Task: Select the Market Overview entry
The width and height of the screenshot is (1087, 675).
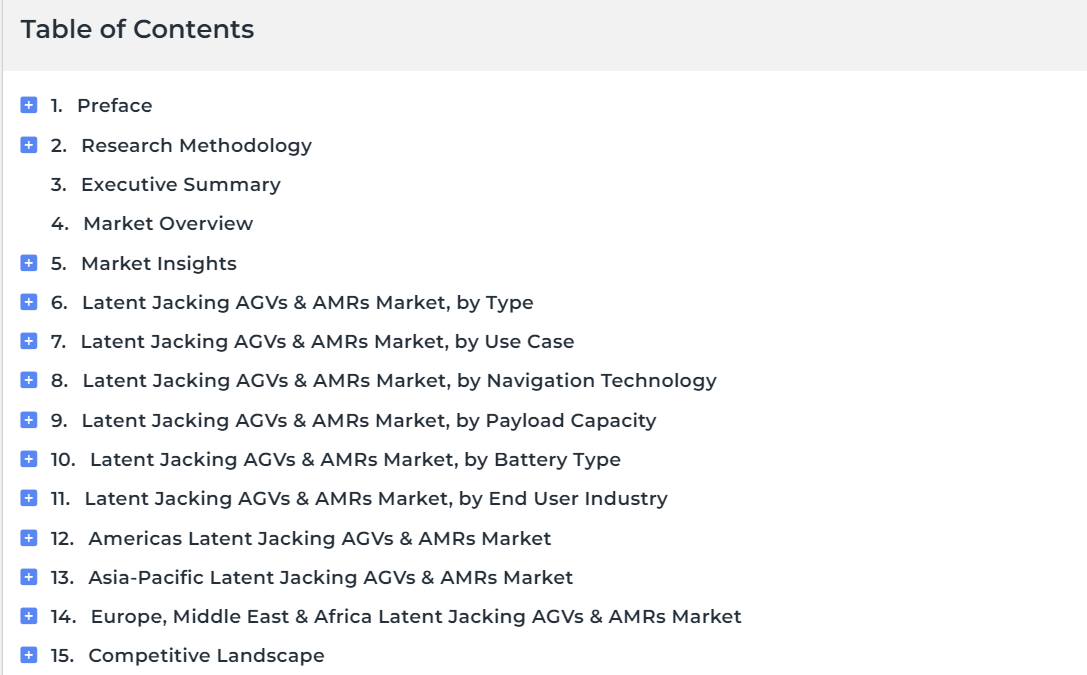Action: pyautogui.click(x=168, y=223)
